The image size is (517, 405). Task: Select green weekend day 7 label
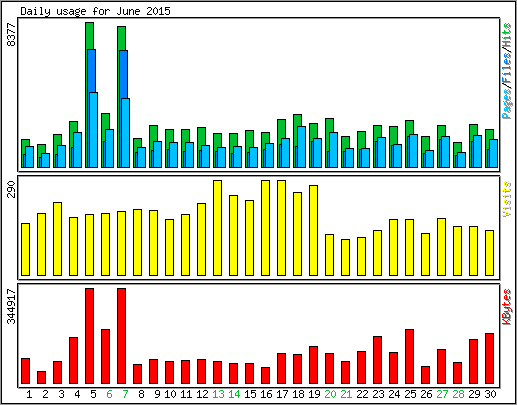tap(125, 394)
